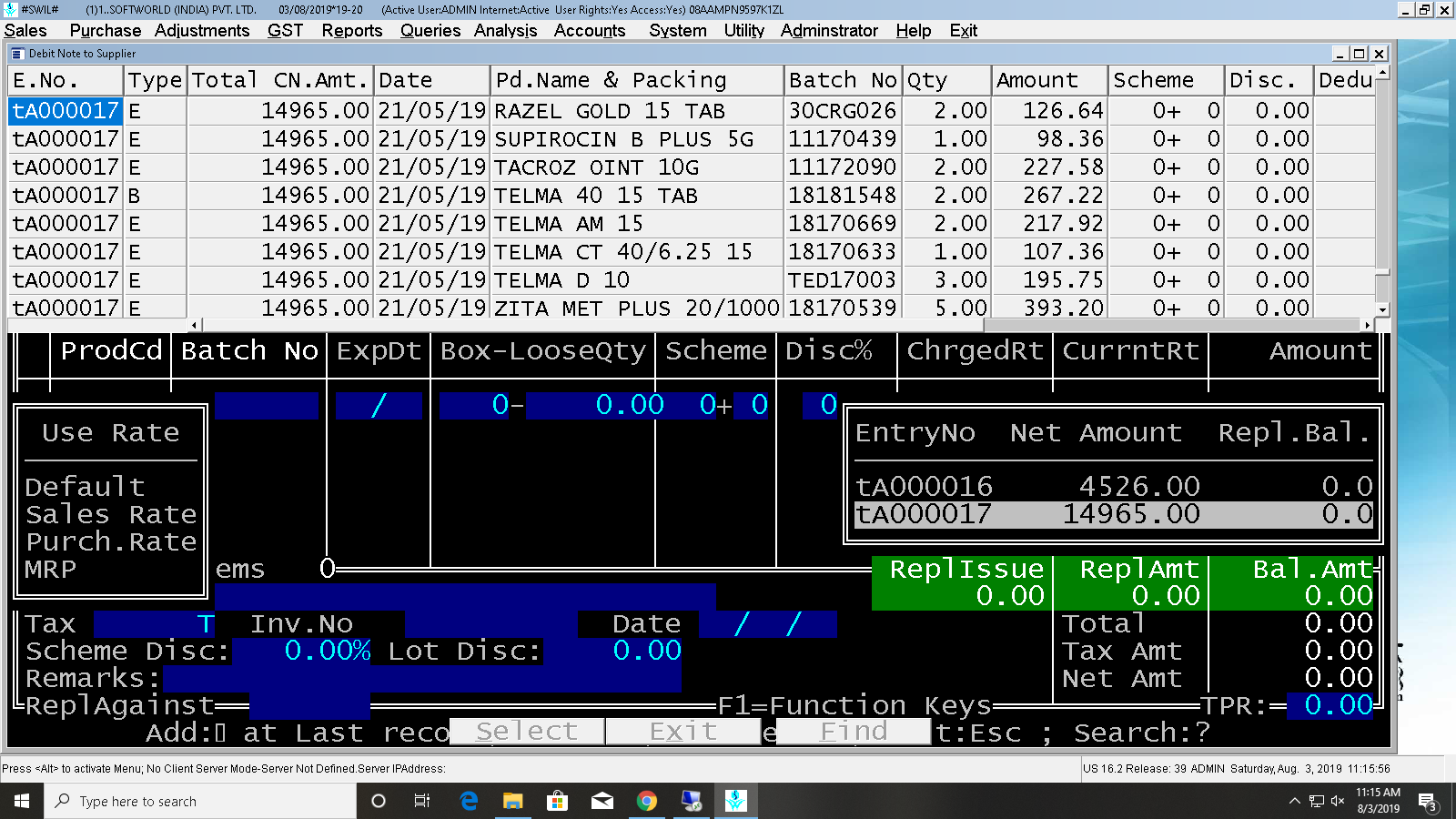Image resolution: width=1456 pixels, height=819 pixels.
Task: Click the SWIL app taskbar icon
Action: pos(735,801)
